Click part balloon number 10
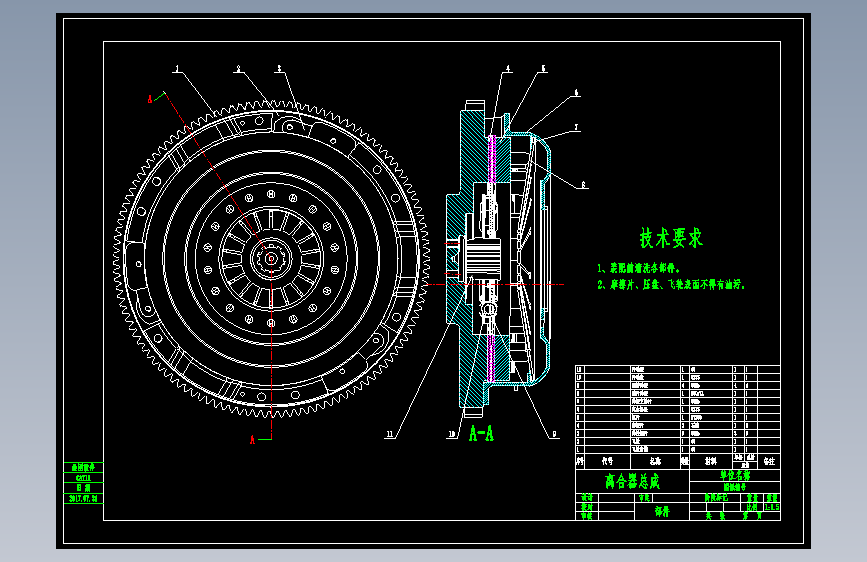Viewport: 867px width, 562px height. tap(452, 434)
